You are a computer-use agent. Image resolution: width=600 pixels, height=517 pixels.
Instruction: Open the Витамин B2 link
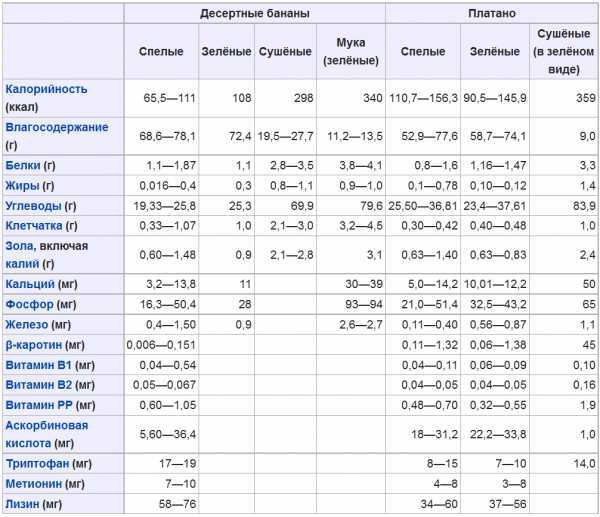pyautogui.click(x=39, y=385)
